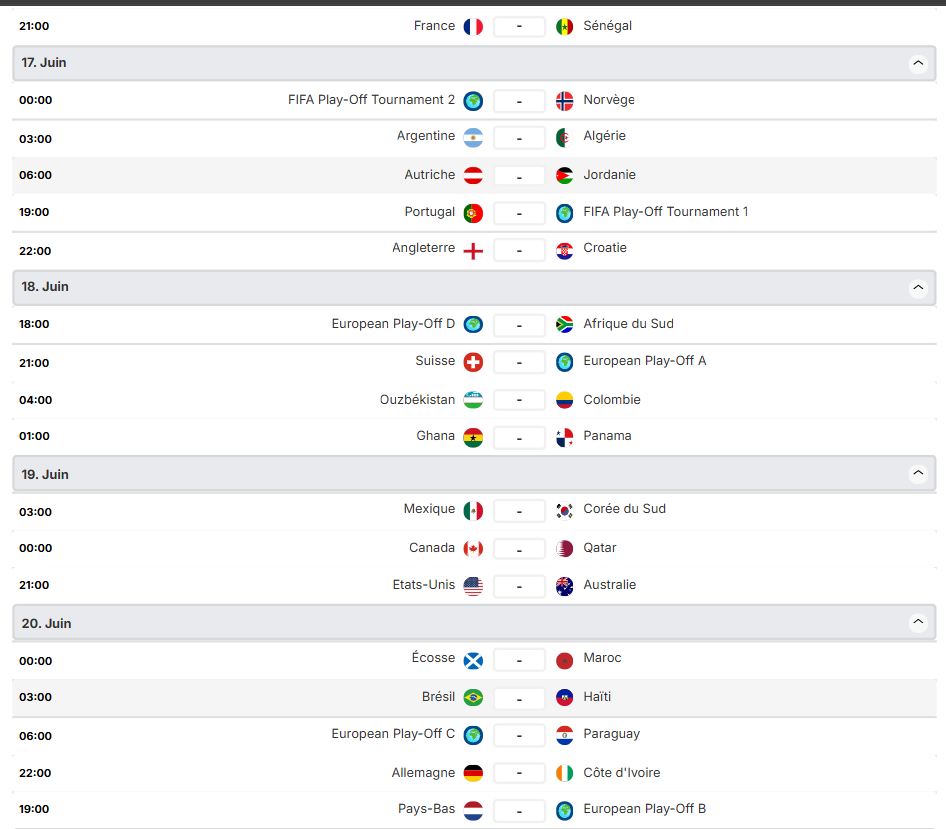Click the France flag icon
The height and width of the screenshot is (829, 946).
(x=473, y=27)
